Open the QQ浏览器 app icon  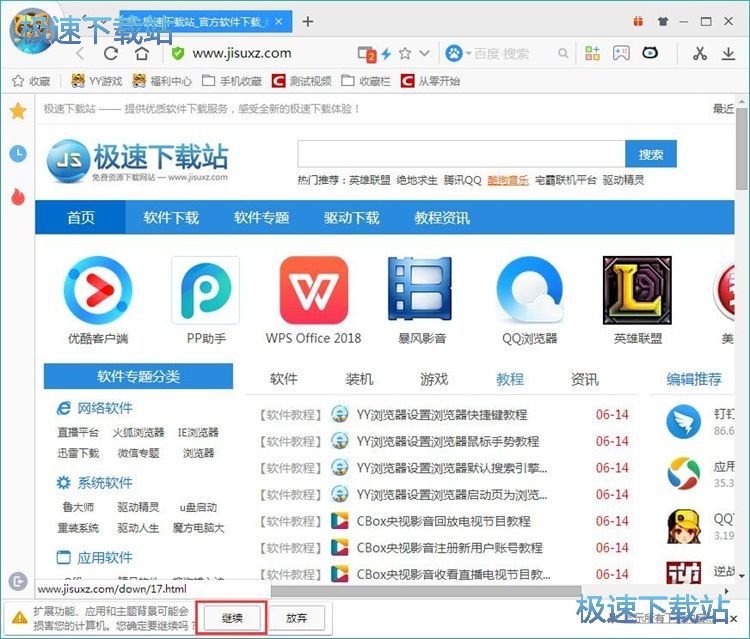(x=529, y=290)
